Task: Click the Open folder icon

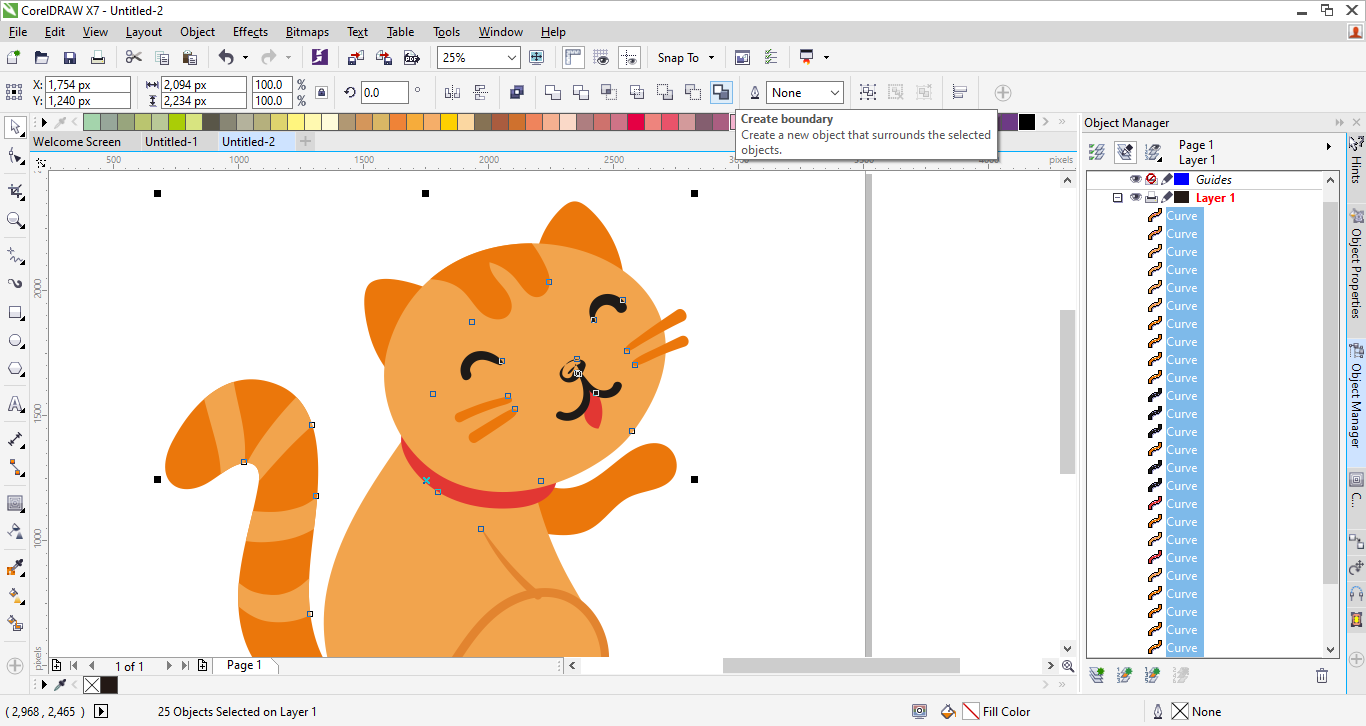Action: (x=41, y=58)
